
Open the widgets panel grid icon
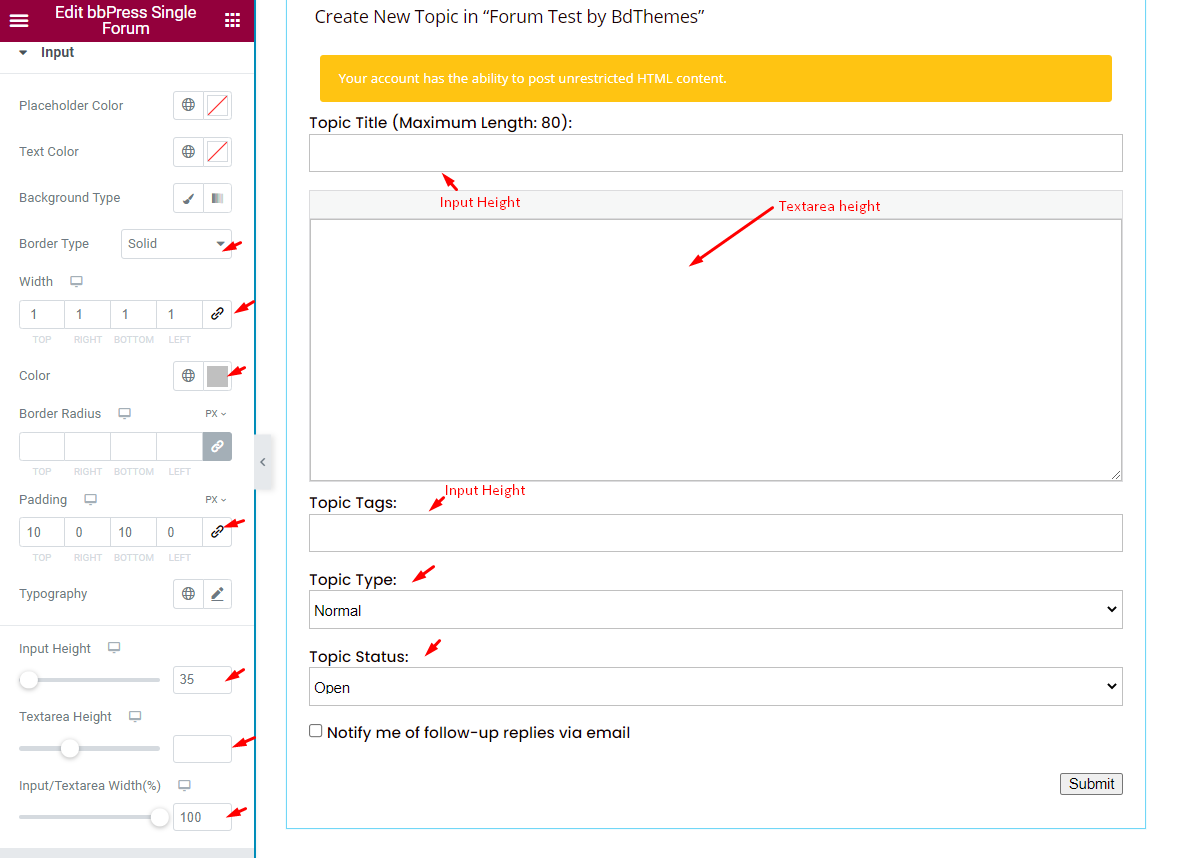point(233,19)
